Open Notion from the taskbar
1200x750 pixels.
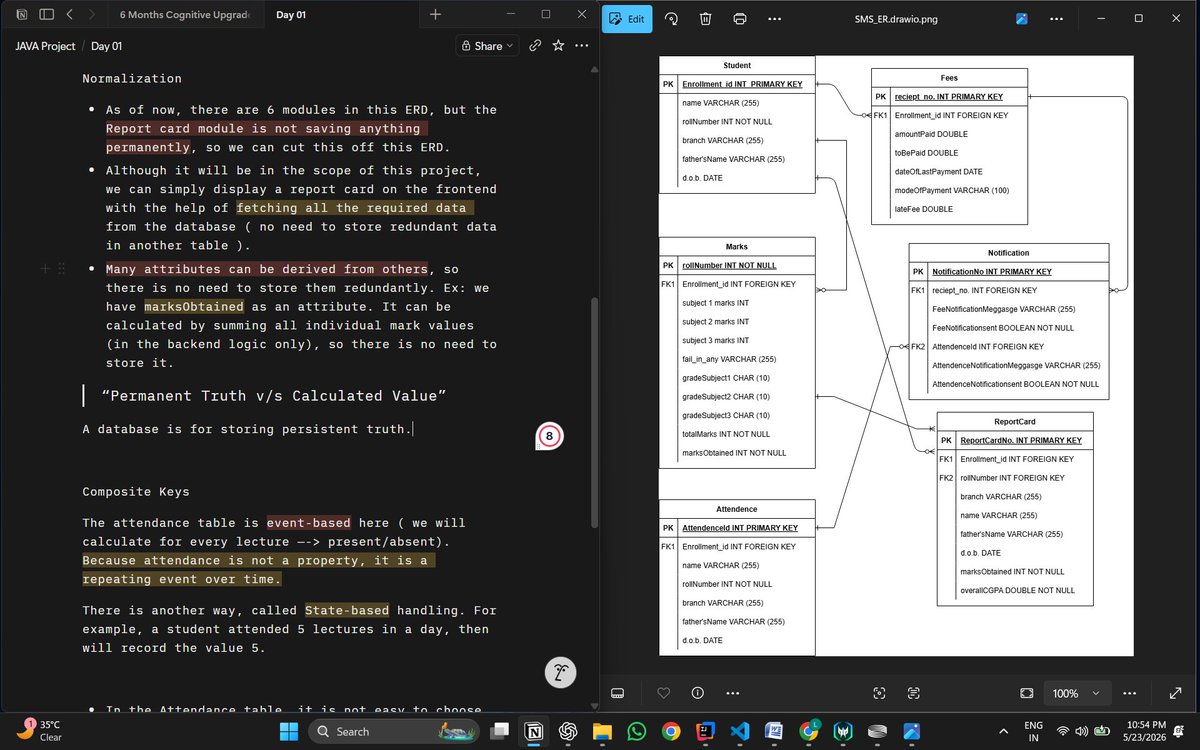(535, 731)
